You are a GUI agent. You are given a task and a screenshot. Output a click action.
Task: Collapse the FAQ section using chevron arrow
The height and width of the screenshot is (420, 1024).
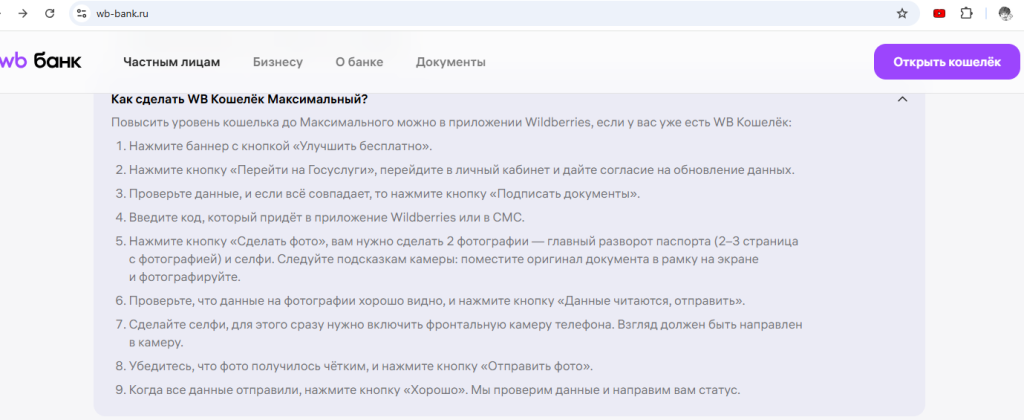click(902, 99)
